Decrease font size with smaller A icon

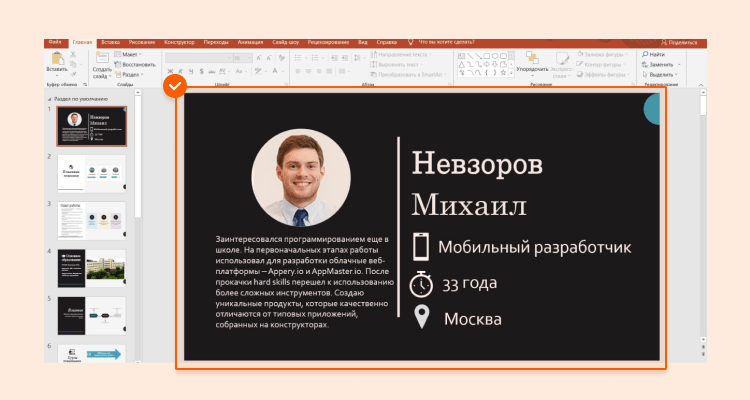[x=268, y=58]
